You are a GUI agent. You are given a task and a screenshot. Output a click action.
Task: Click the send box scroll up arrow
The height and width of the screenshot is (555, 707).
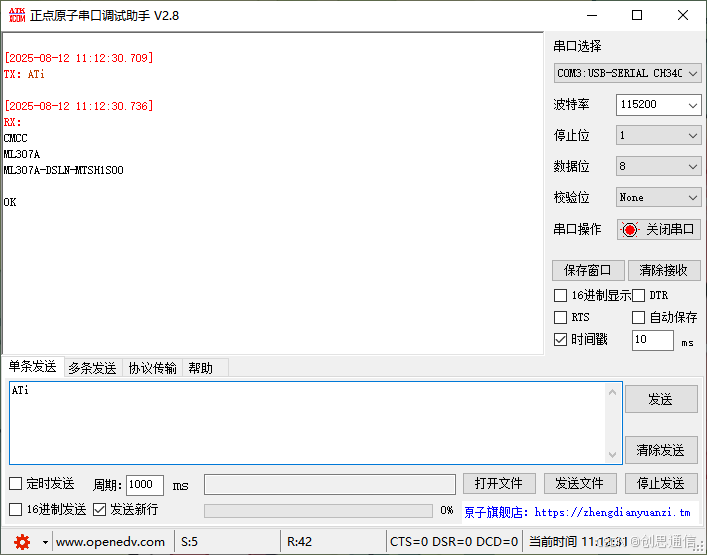612,392
